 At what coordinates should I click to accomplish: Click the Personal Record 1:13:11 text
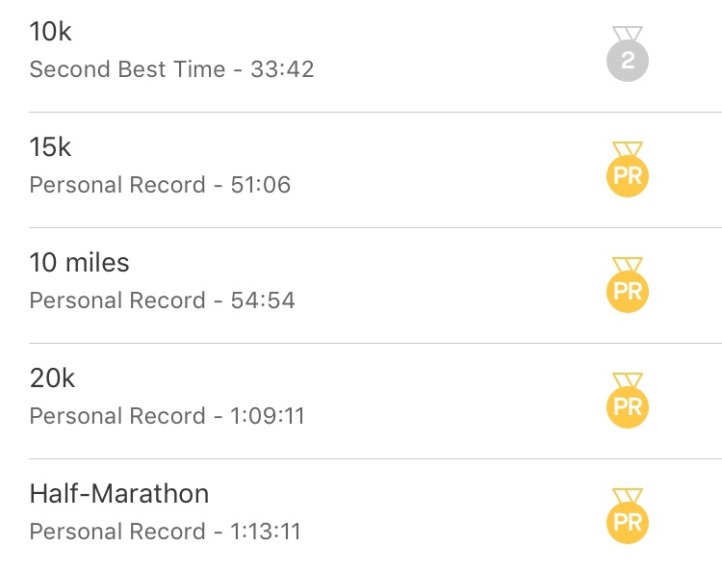[165, 531]
